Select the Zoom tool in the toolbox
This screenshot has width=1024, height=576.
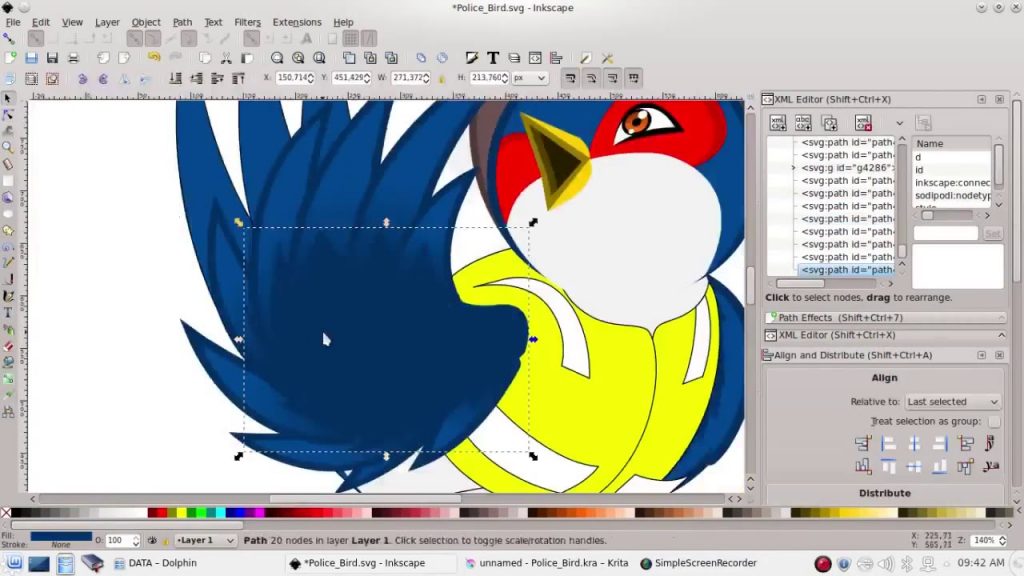(x=8, y=147)
